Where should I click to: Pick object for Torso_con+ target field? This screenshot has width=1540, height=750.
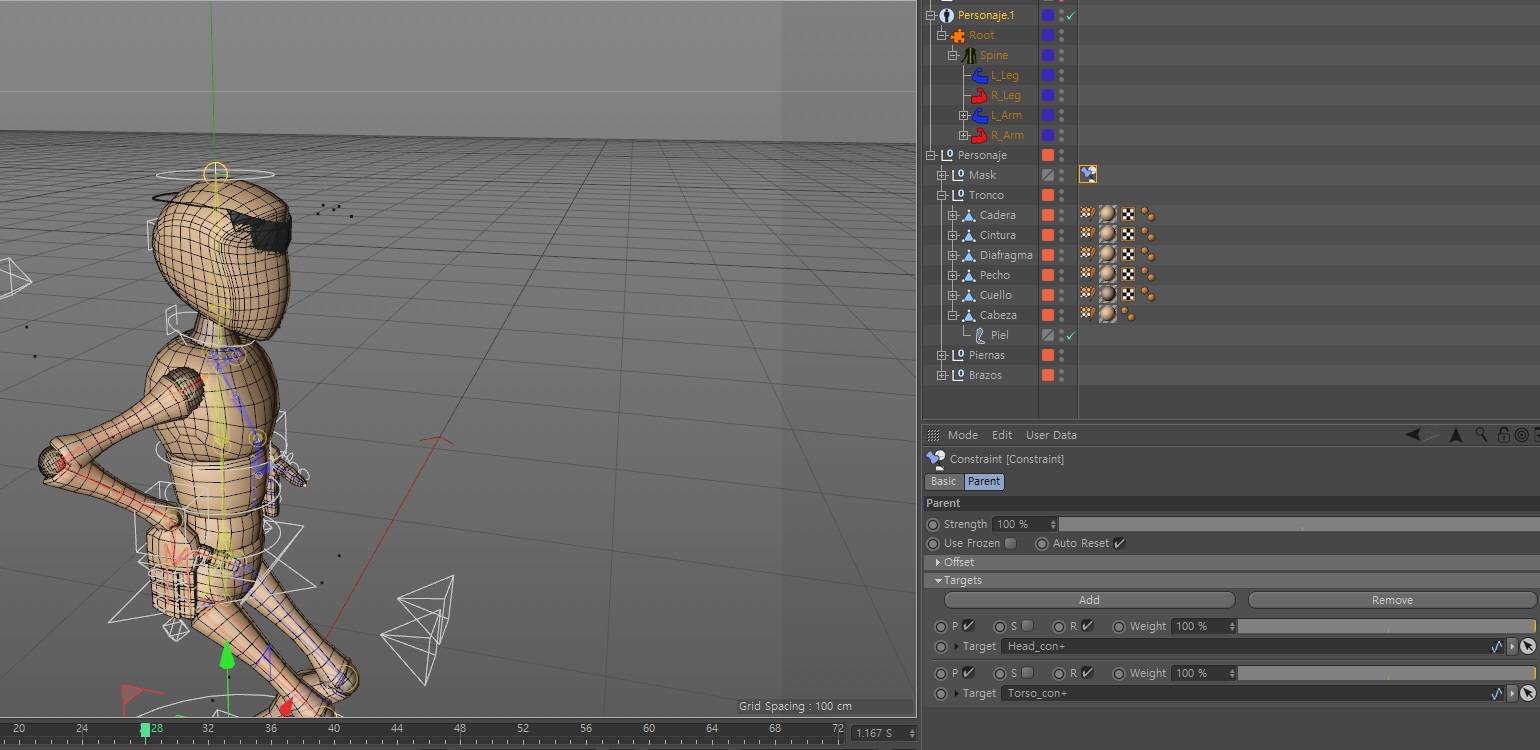[x=1528, y=693]
